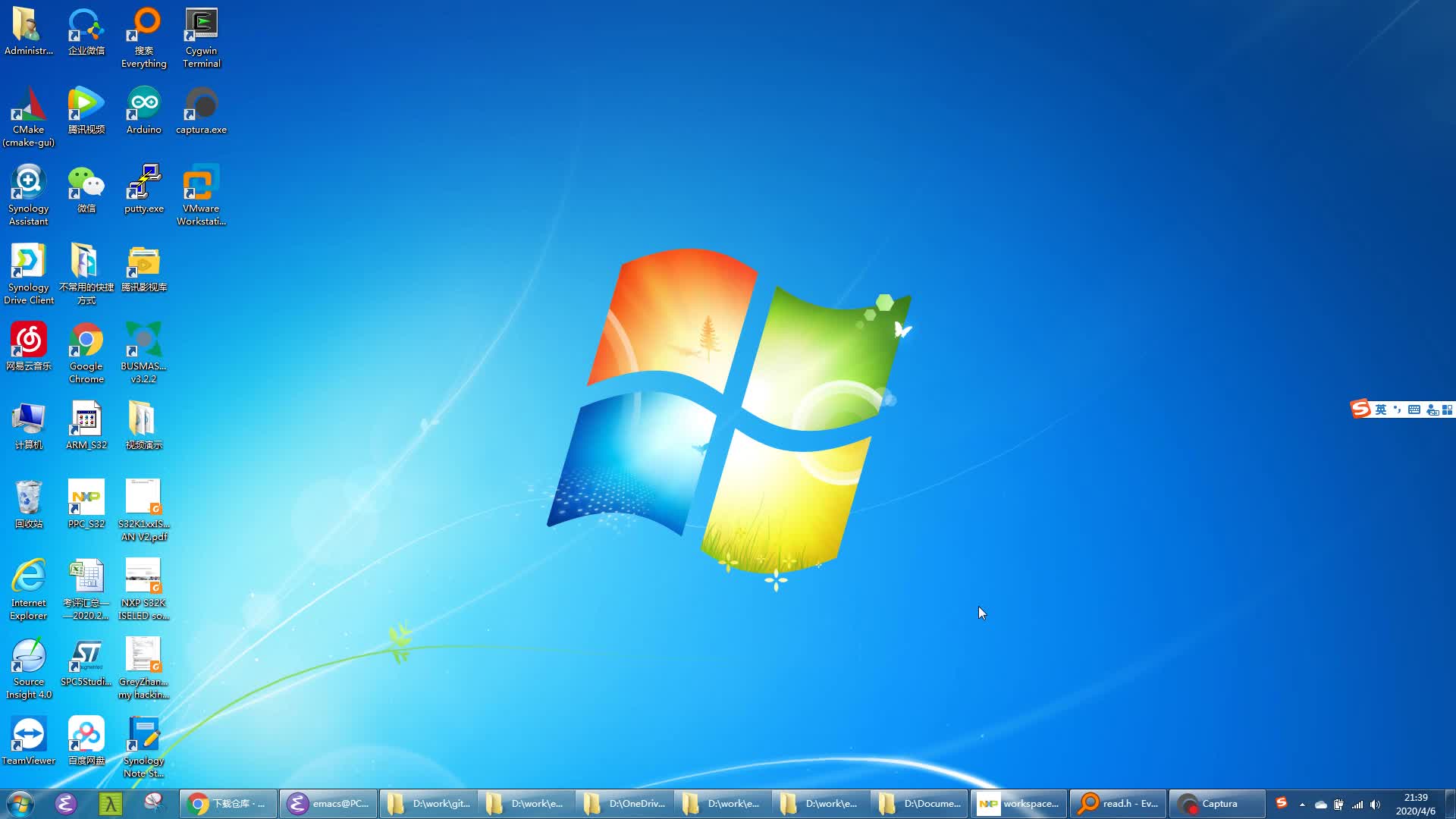Viewport: 1456px width, 819px height.
Task: Open network signal tray icon
Action: pos(1357,805)
